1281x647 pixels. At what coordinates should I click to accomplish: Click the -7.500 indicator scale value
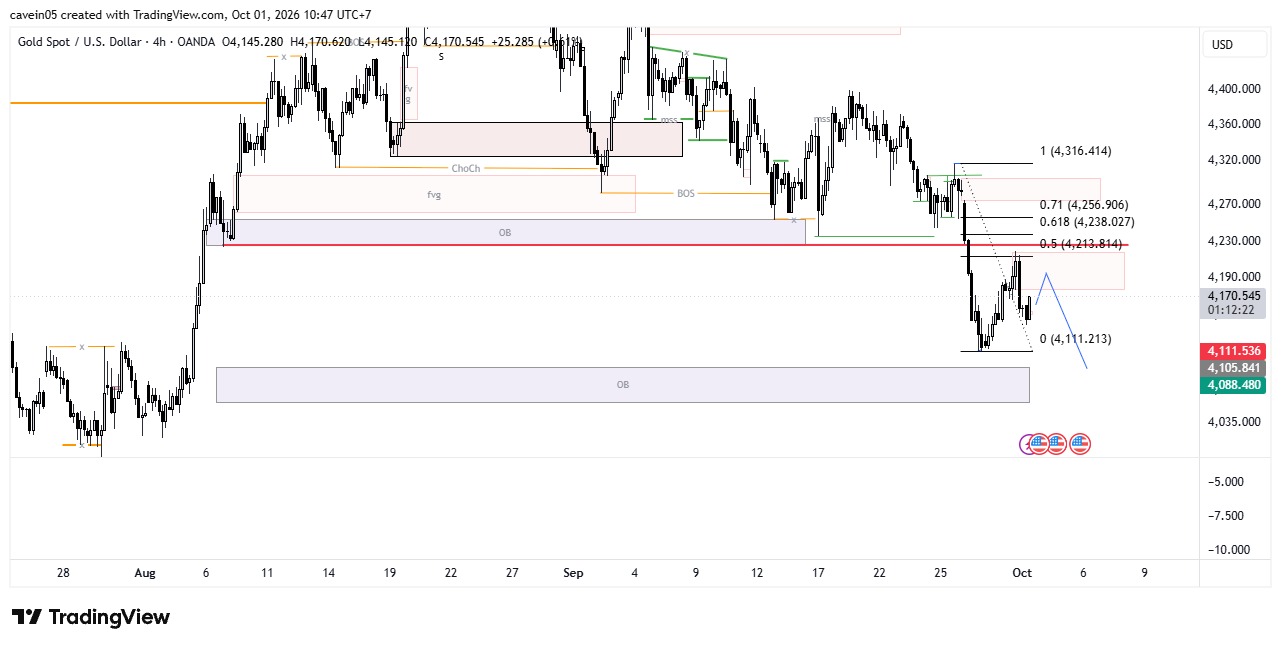[1224, 515]
